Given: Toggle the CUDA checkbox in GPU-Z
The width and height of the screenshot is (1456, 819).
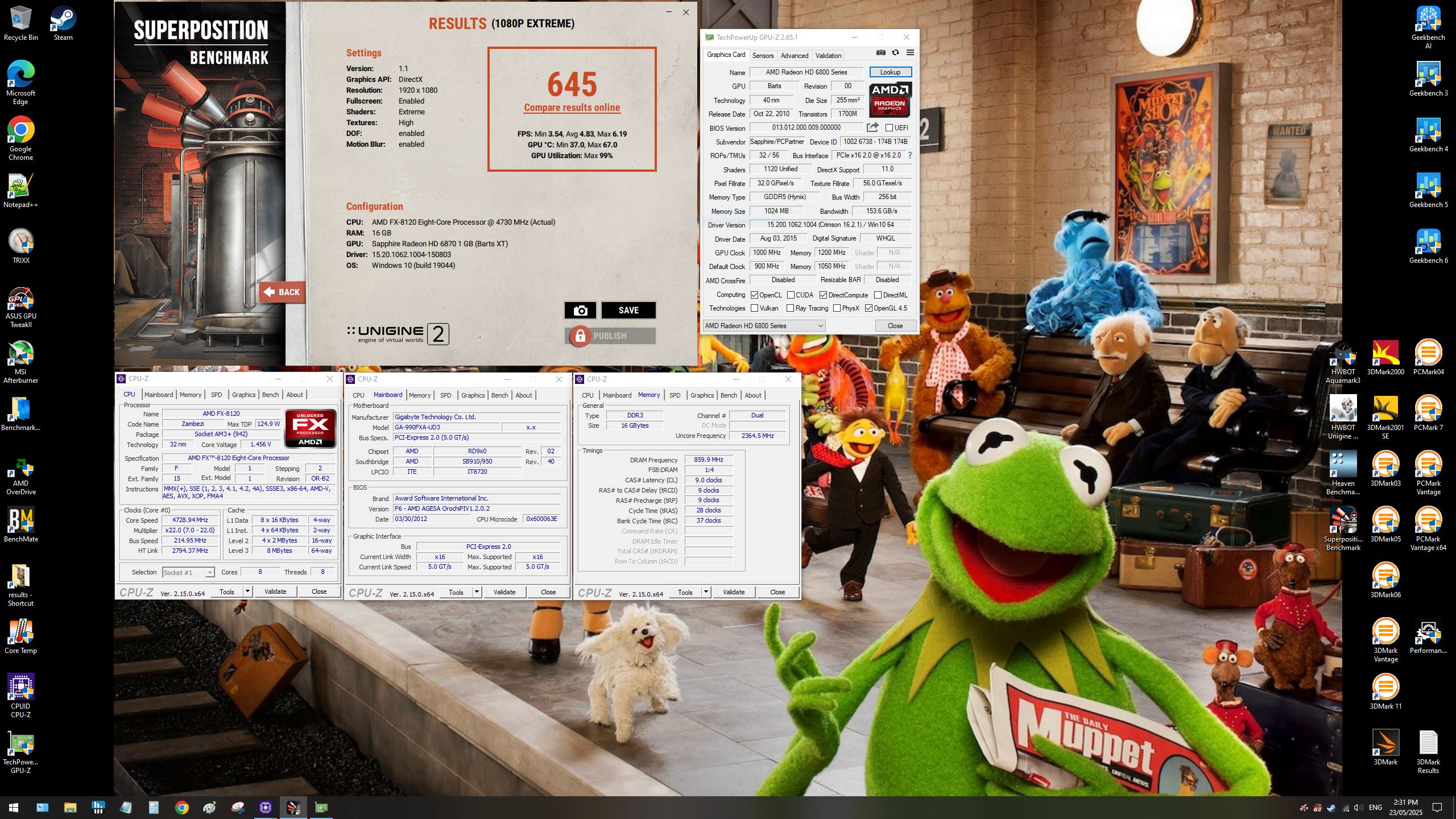Looking at the screenshot, I should (791, 295).
